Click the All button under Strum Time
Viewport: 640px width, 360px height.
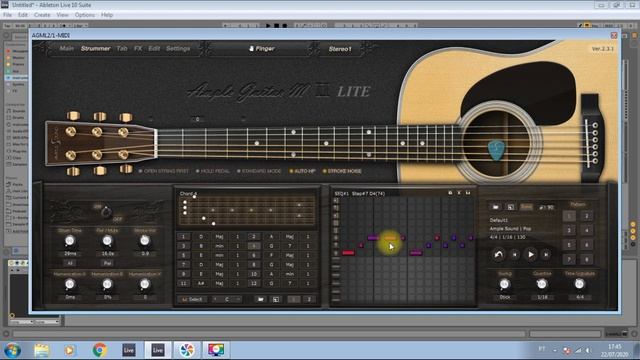coord(70,263)
